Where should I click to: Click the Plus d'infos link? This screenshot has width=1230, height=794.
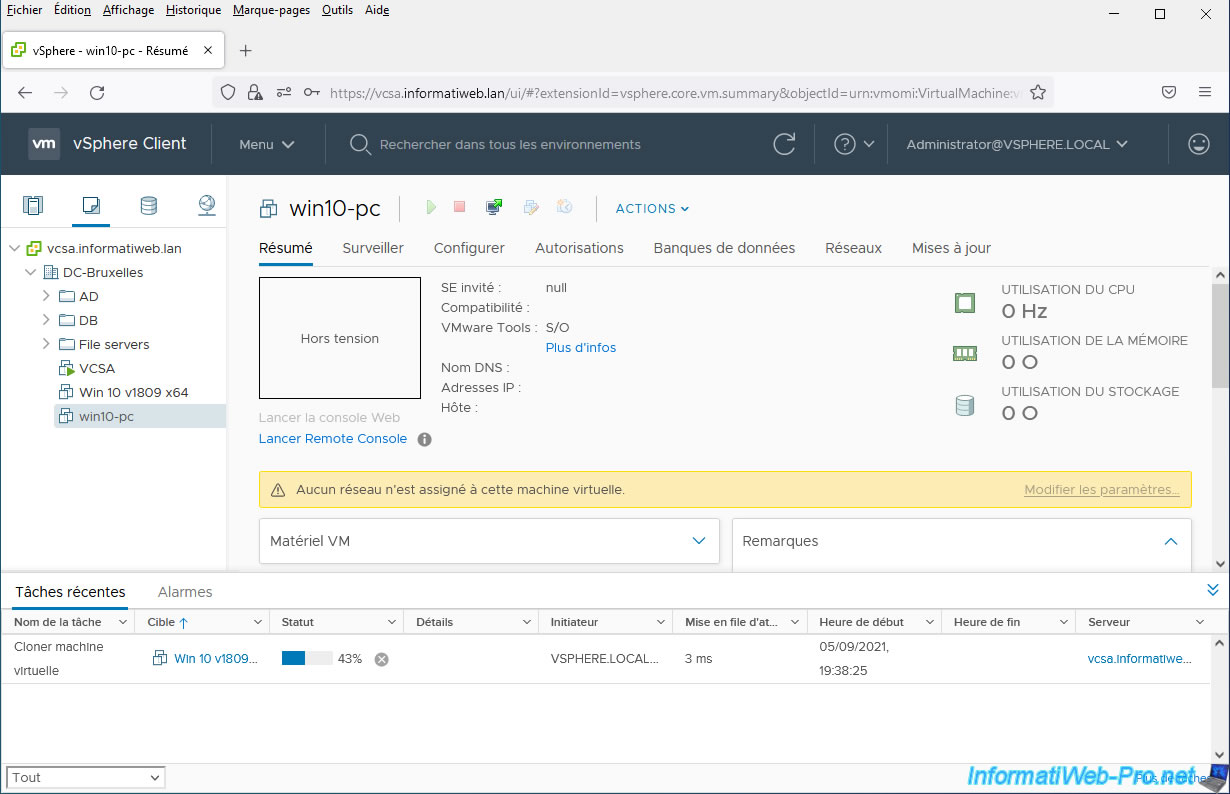(x=581, y=348)
